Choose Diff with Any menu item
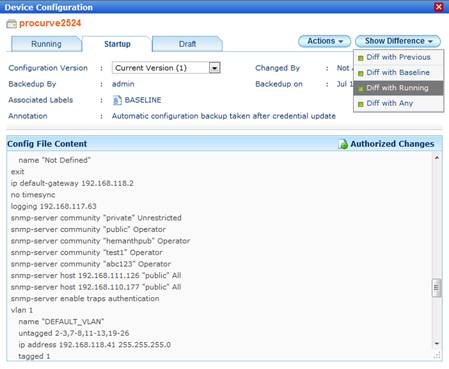The image size is (449, 369). [x=398, y=103]
